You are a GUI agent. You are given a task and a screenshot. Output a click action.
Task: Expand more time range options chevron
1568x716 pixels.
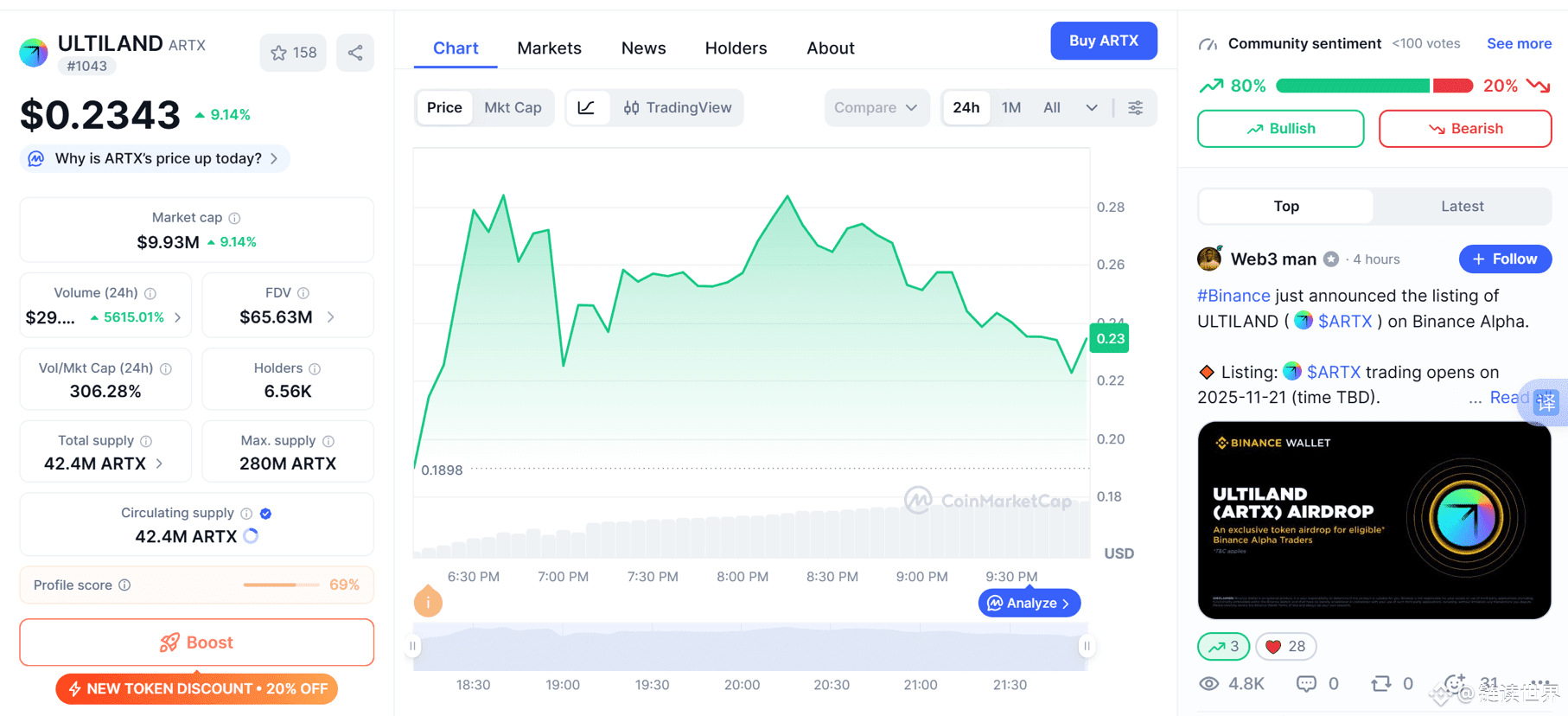(x=1092, y=107)
